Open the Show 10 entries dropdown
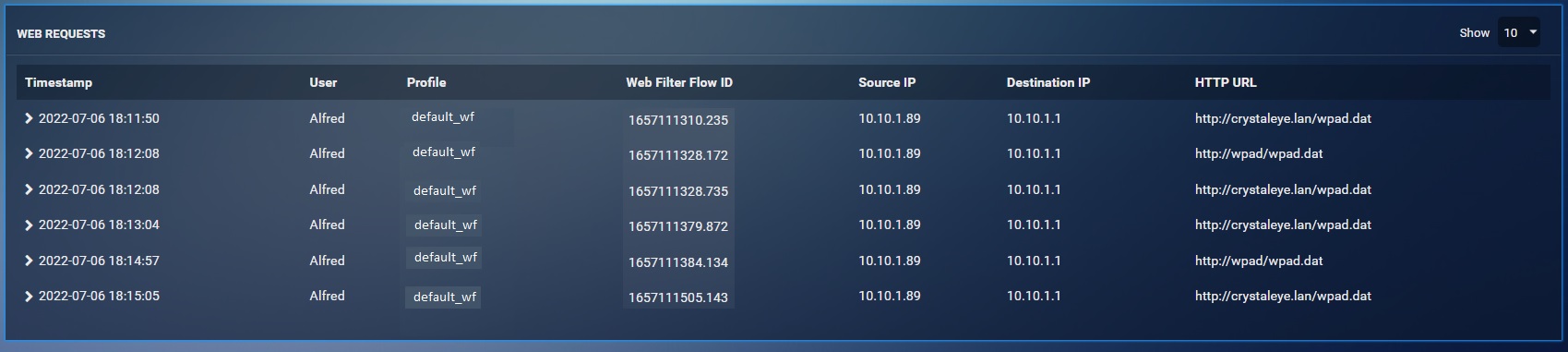 (1518, 32)
